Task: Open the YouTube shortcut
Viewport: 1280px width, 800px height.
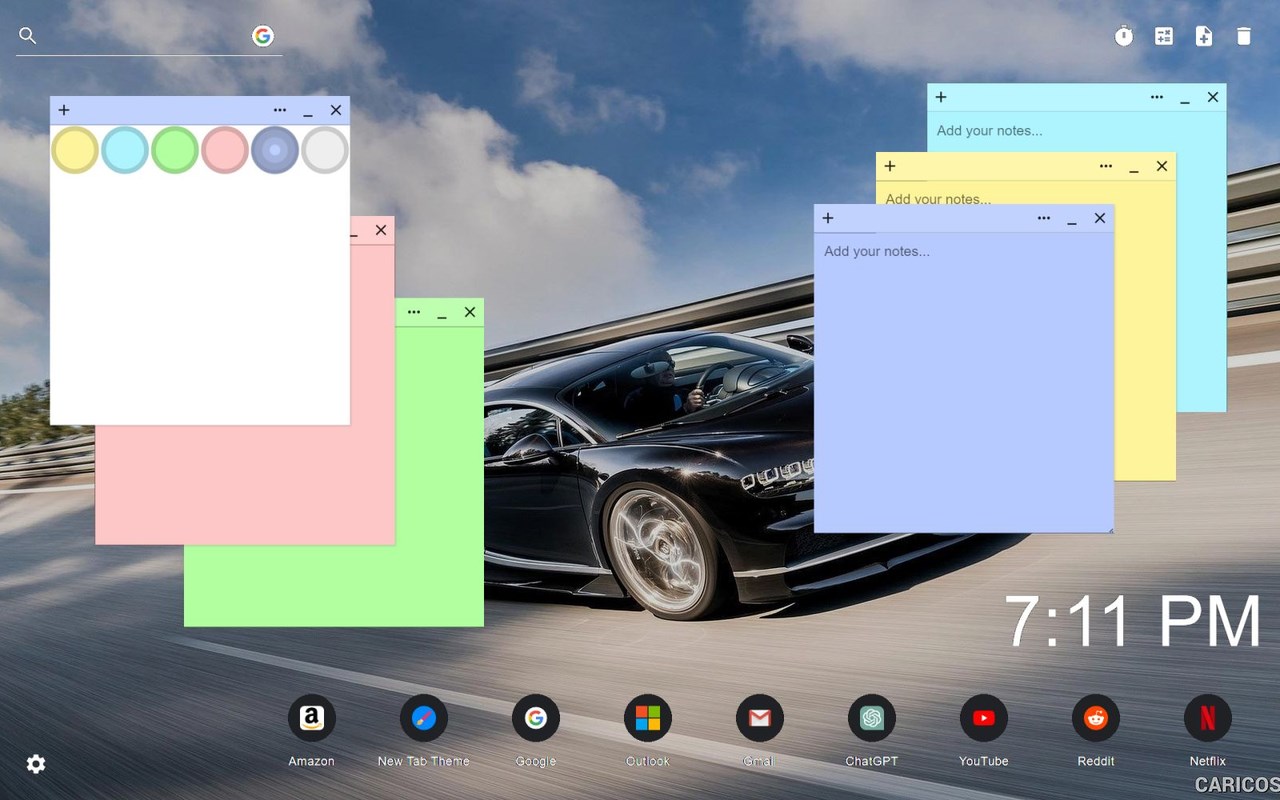Action: tap(984, 718)
